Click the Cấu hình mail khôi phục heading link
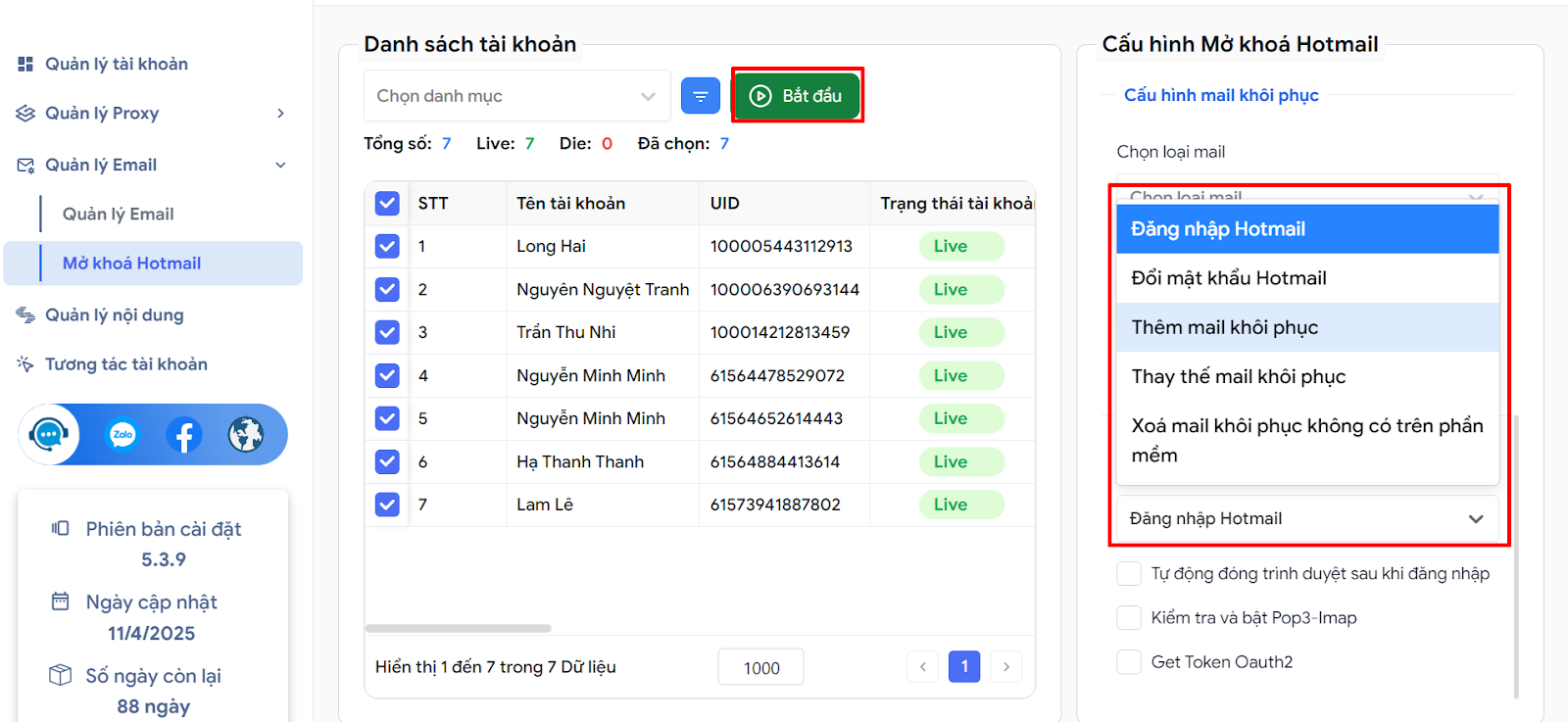The width and height of the screenshot is (1568, 722). [x=1221, y=95]
